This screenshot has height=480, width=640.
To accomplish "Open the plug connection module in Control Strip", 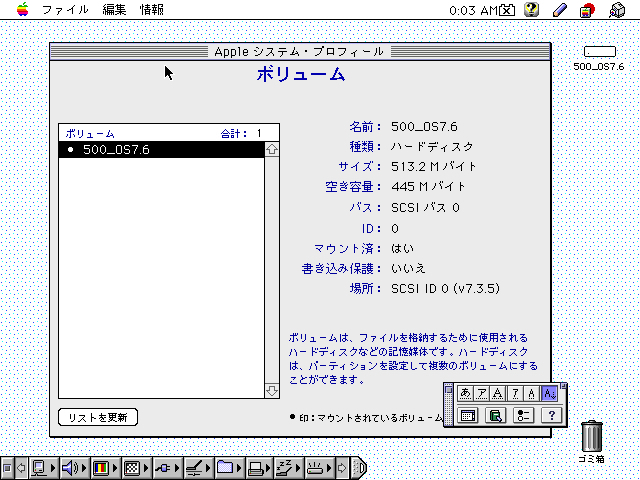I will (x=163, y=468).
